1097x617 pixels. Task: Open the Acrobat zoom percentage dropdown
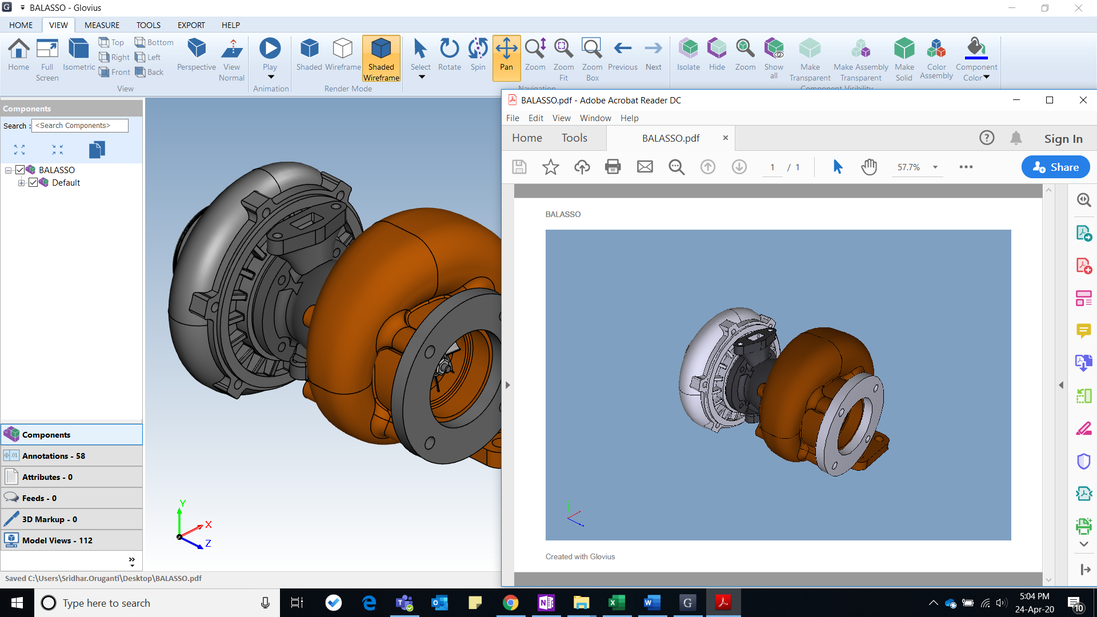tap(935, 168)
